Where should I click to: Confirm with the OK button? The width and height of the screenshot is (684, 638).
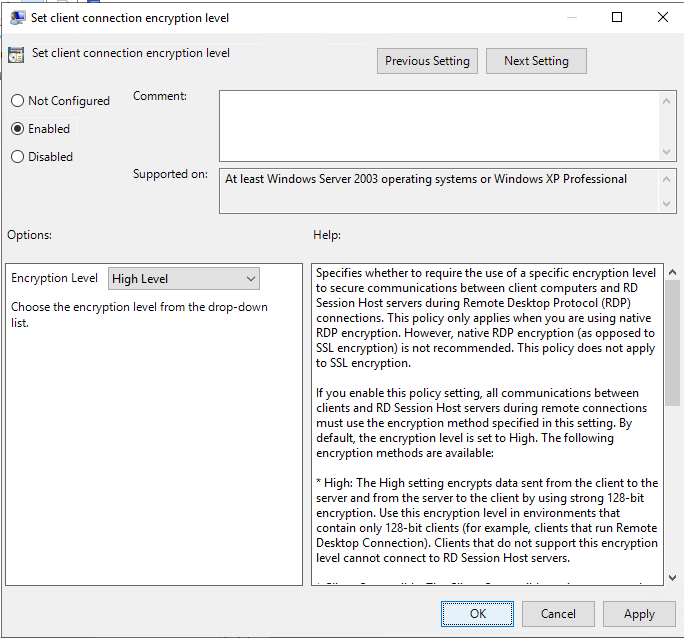pyautogui.click(x=477, y=614)
